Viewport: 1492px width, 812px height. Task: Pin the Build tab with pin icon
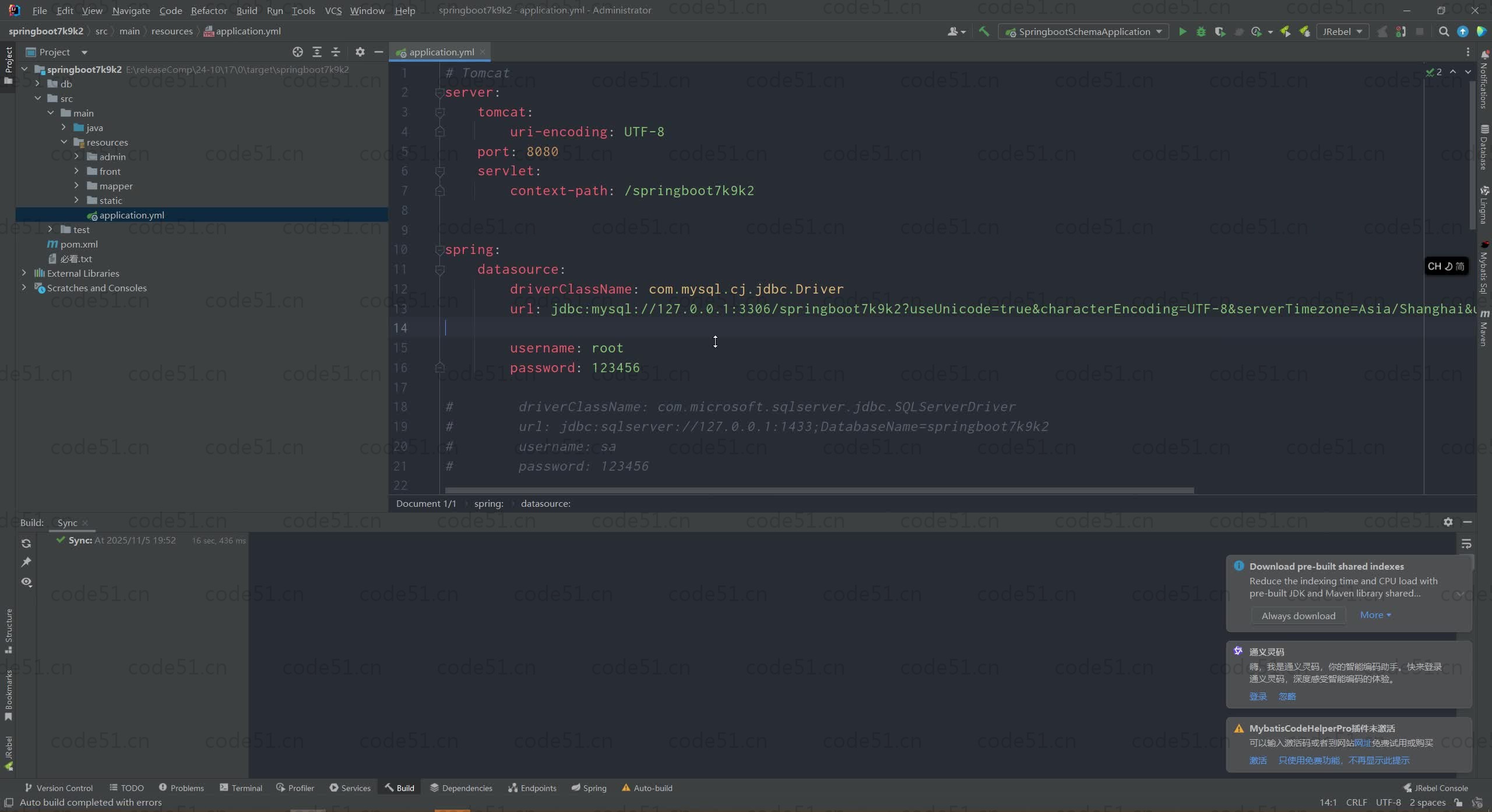coord(26,562)
